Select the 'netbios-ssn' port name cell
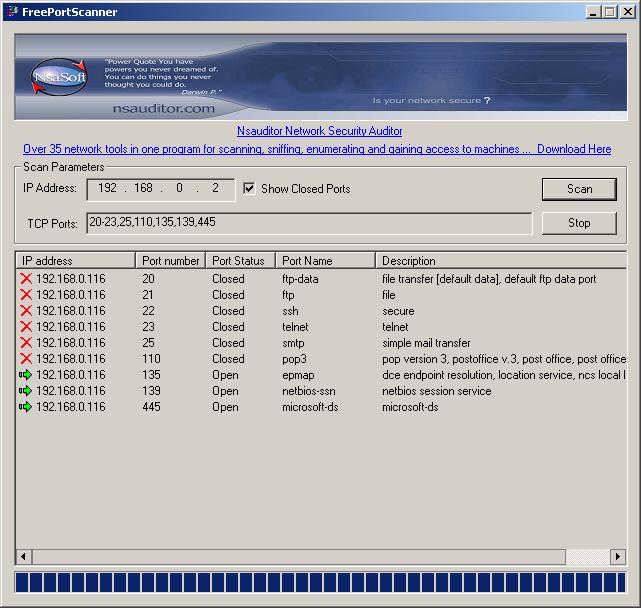This screenshot has height=608, width=641. pos(309,391)
